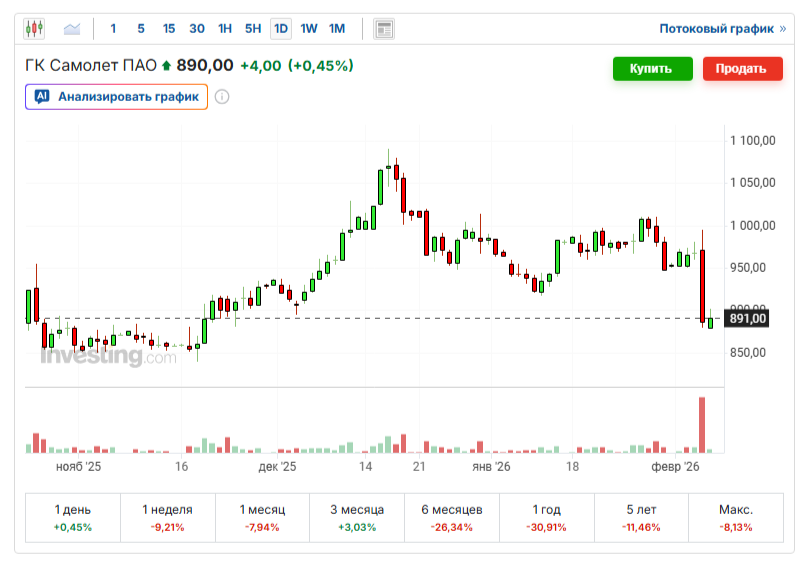Click the 850,00 price axis label
Viewport: 804px width, 564px height.
pos(748,353)
